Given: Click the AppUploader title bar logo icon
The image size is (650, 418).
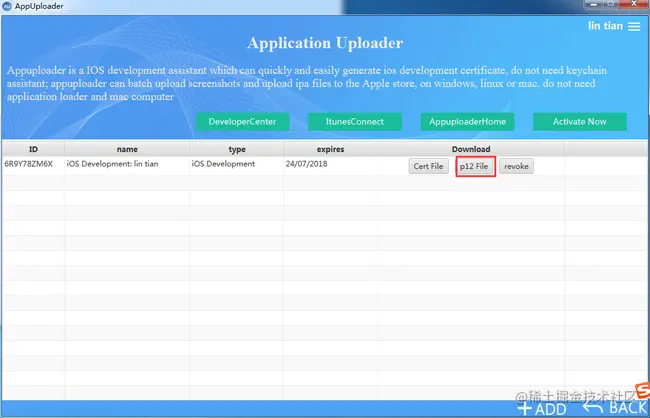Looking at the screenshot, I should point(7,6).
